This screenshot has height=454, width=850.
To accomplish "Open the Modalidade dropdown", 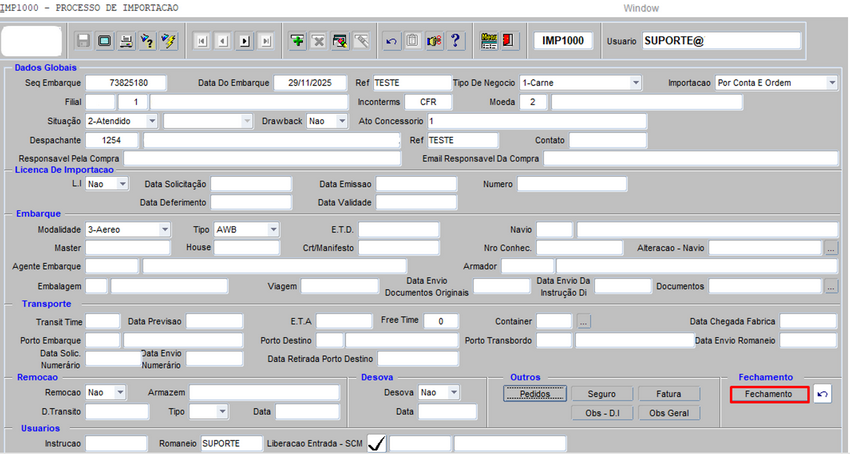I will tap(164, 229).
